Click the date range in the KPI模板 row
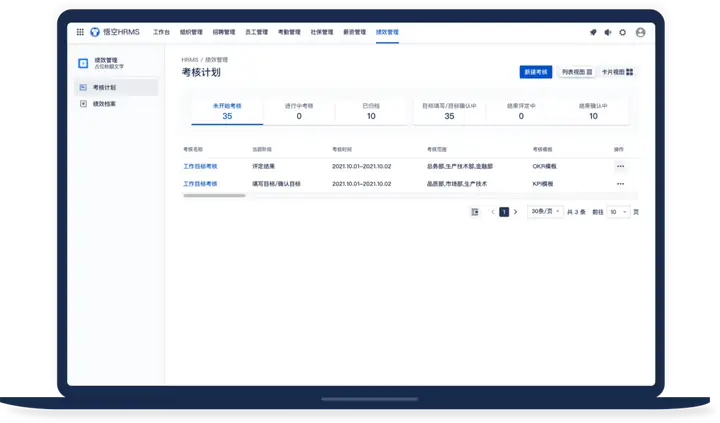The width and height of the screenshot is (720, 423). tap(362, 184)
